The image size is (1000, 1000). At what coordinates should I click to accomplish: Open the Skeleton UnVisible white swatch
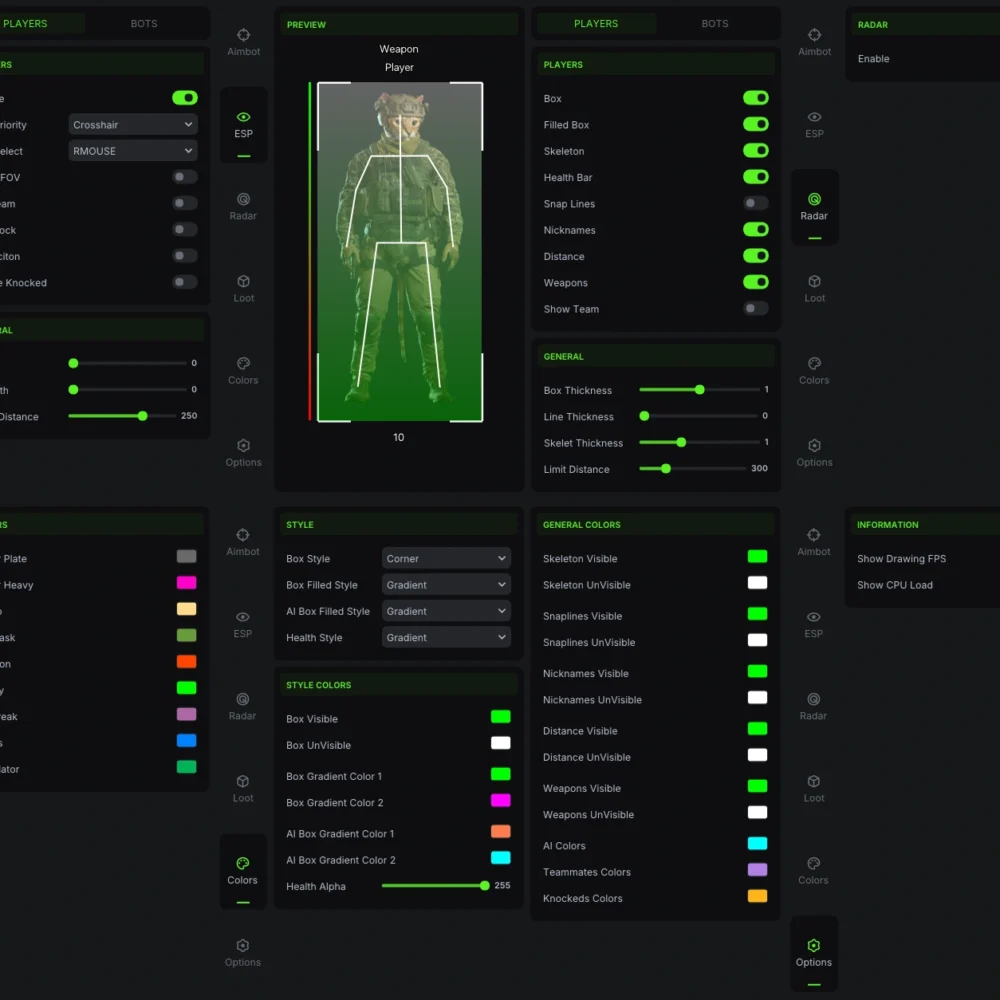[757, 583]
